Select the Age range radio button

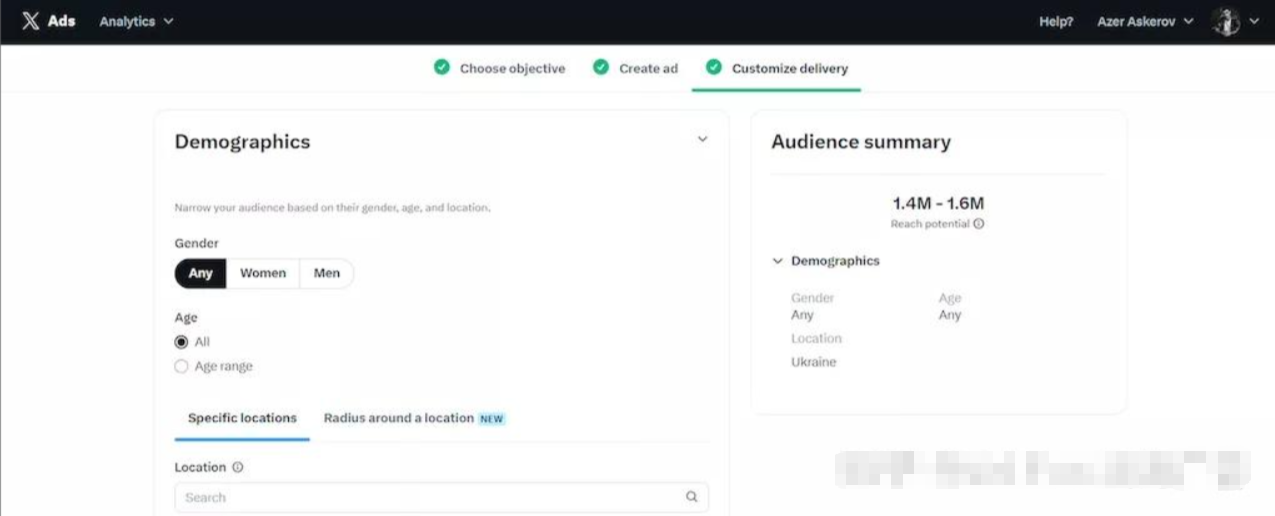coord(181,367)
